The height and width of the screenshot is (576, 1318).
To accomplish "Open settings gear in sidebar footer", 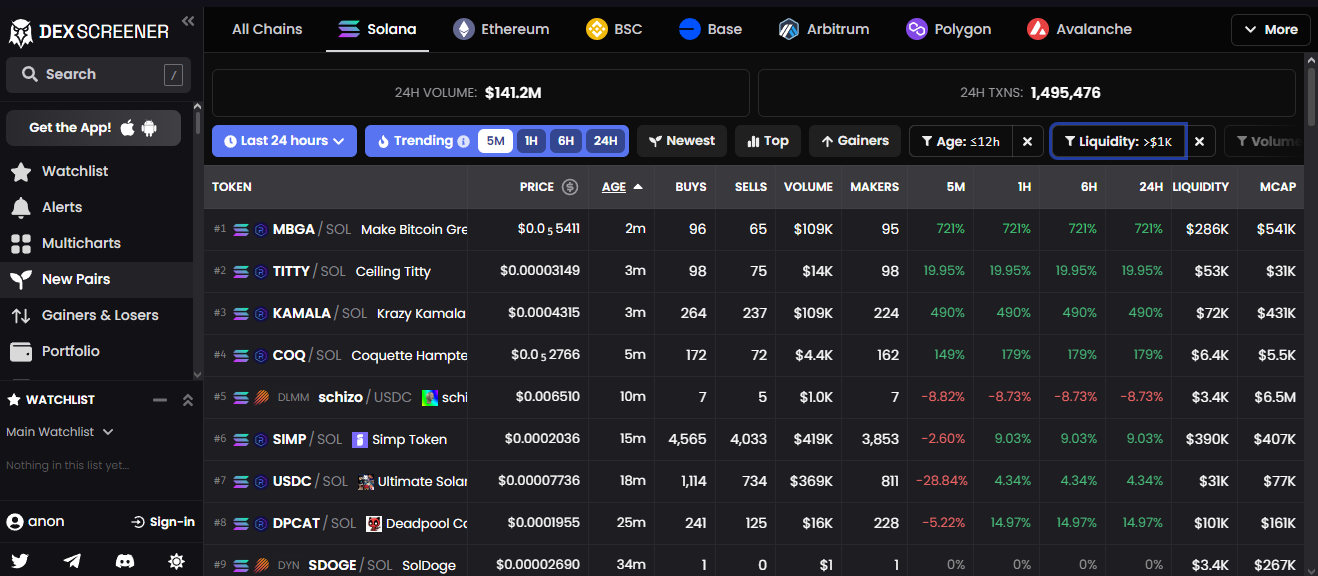I will 177,561.
